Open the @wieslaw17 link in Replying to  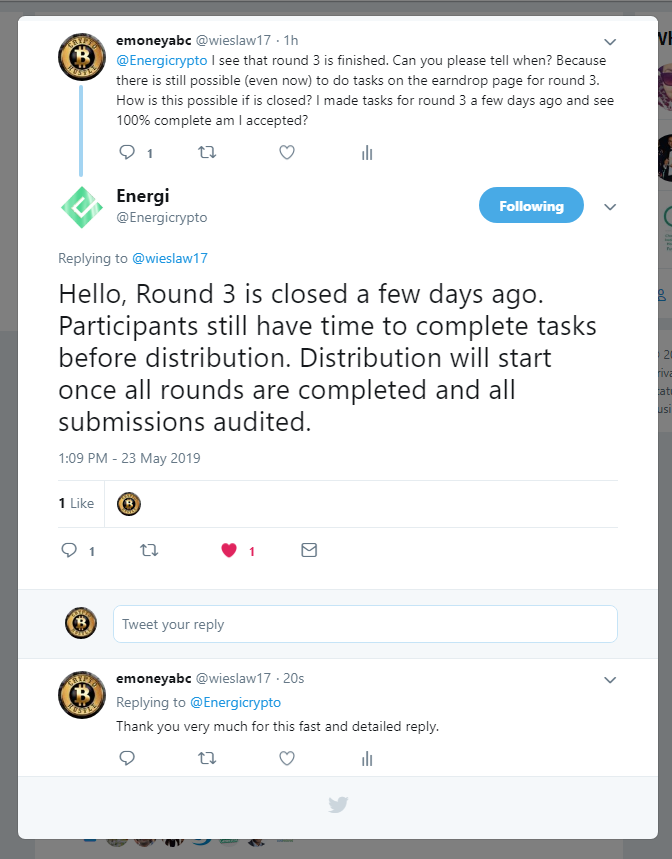(x=170, y=258)
